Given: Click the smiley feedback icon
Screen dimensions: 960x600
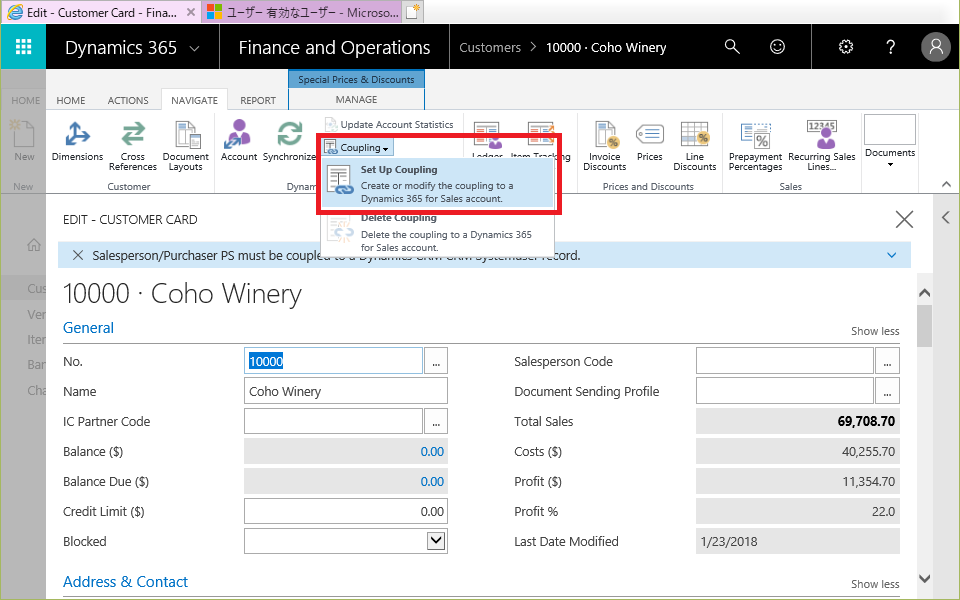Looking at the screenshot, I should coord(777,47).
